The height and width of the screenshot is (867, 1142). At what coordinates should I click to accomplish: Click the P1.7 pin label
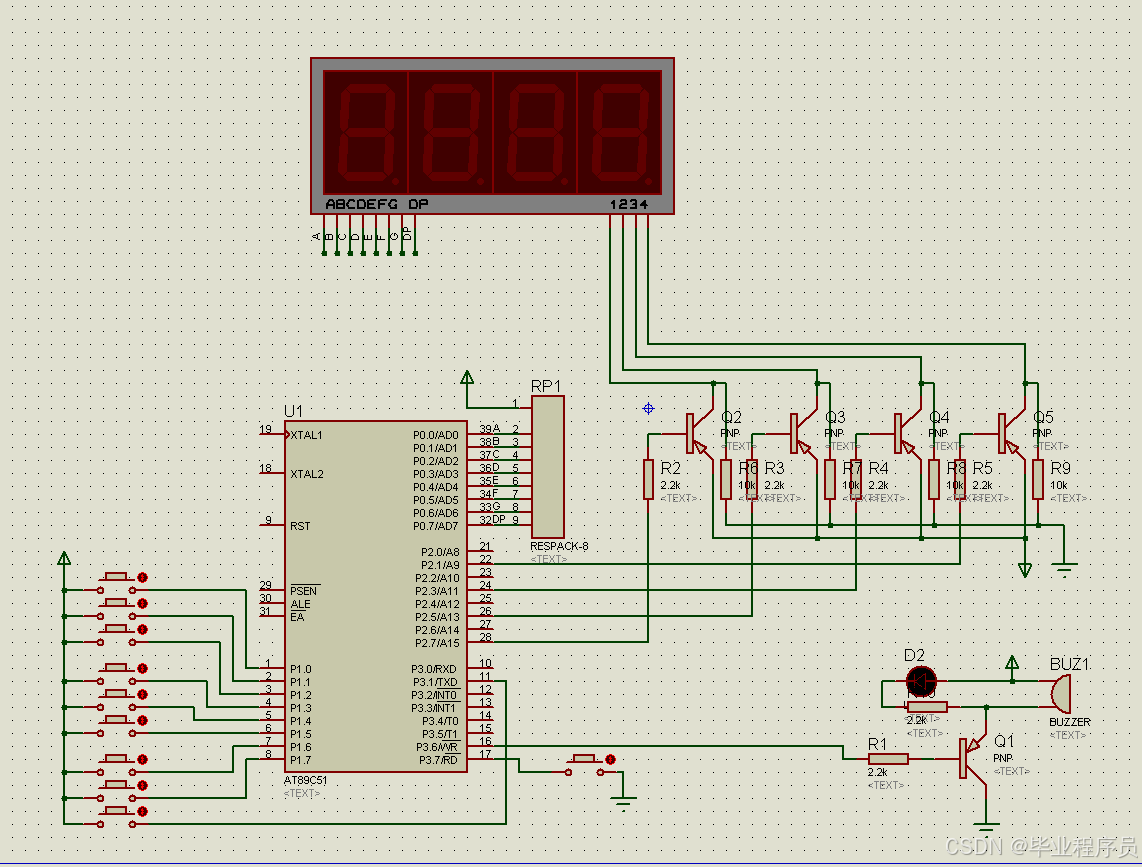(300, 760)
